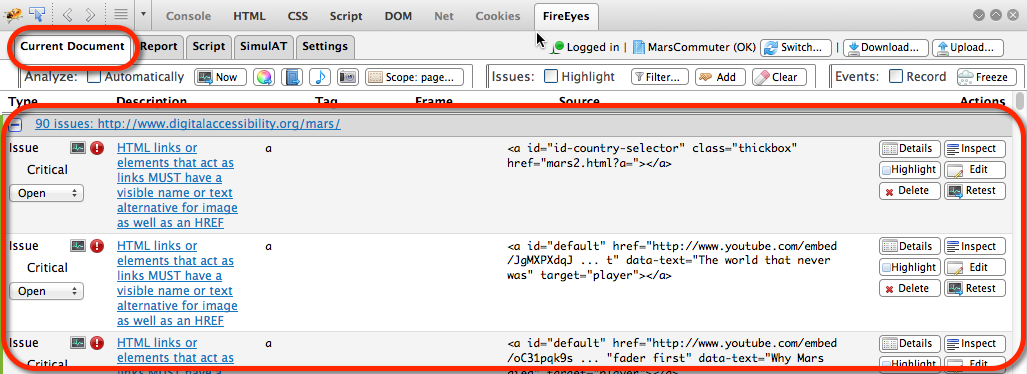The image size is (1027, 374).
Task: Switch to the Console tab
Action: tap(189, 16)
